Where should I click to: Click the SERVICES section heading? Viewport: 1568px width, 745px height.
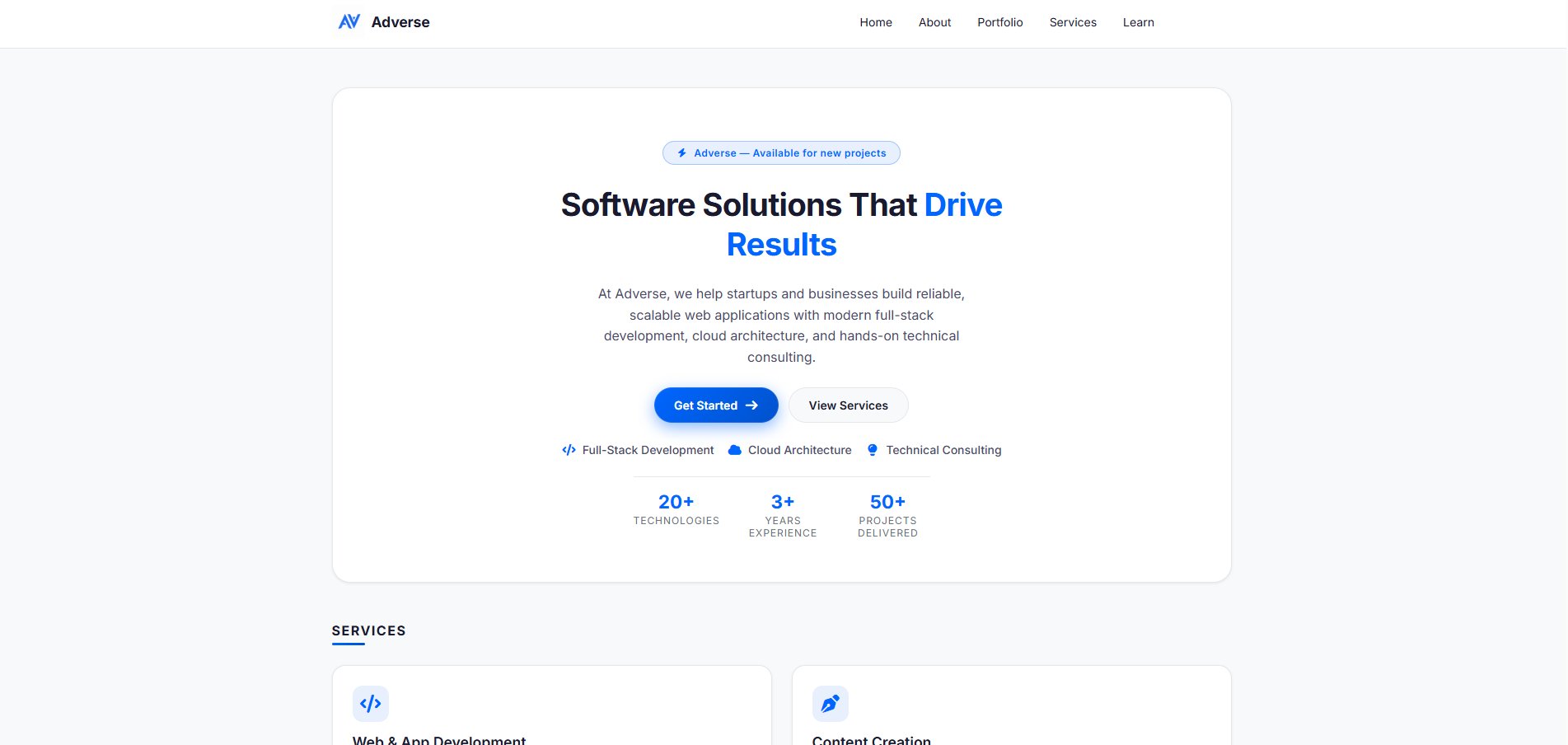369,630
